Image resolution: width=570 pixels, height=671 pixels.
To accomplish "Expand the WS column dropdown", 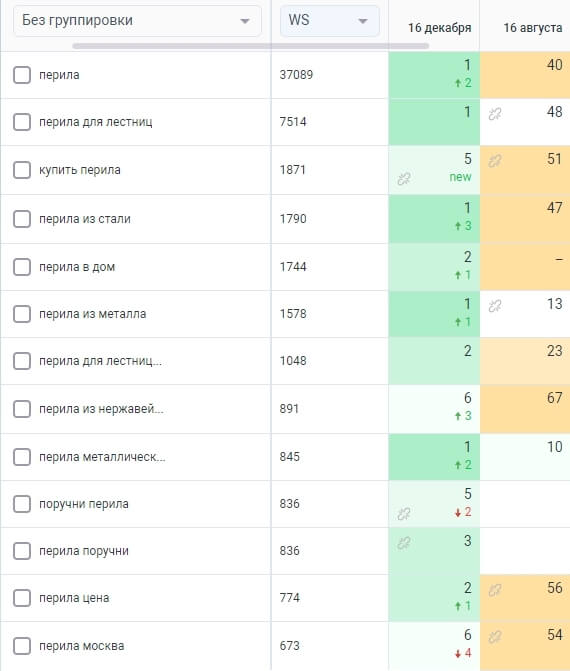I will 330,21.
